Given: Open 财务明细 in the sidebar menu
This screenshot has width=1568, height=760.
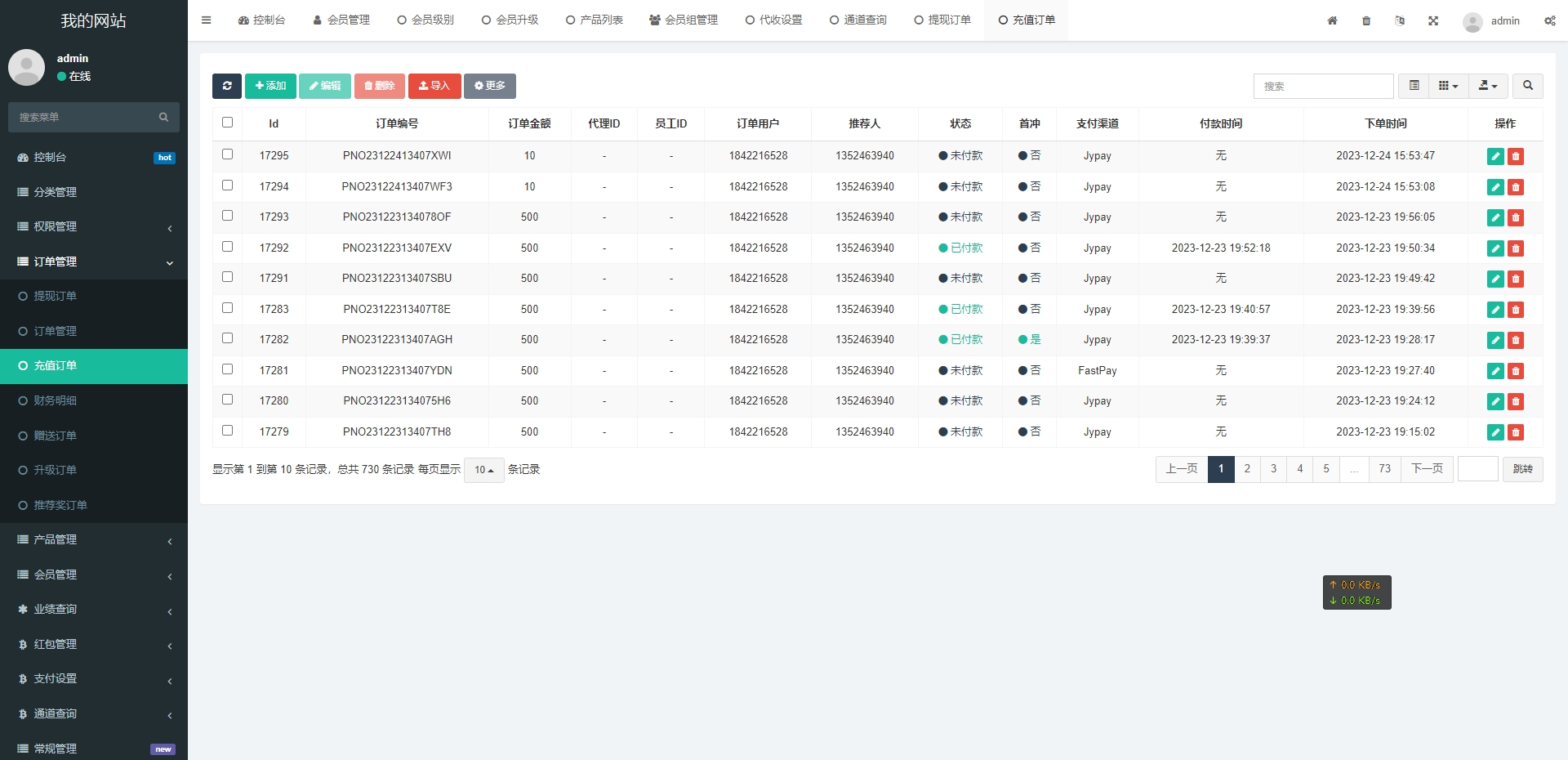Looking at the screenshot, I should (56, 400).
